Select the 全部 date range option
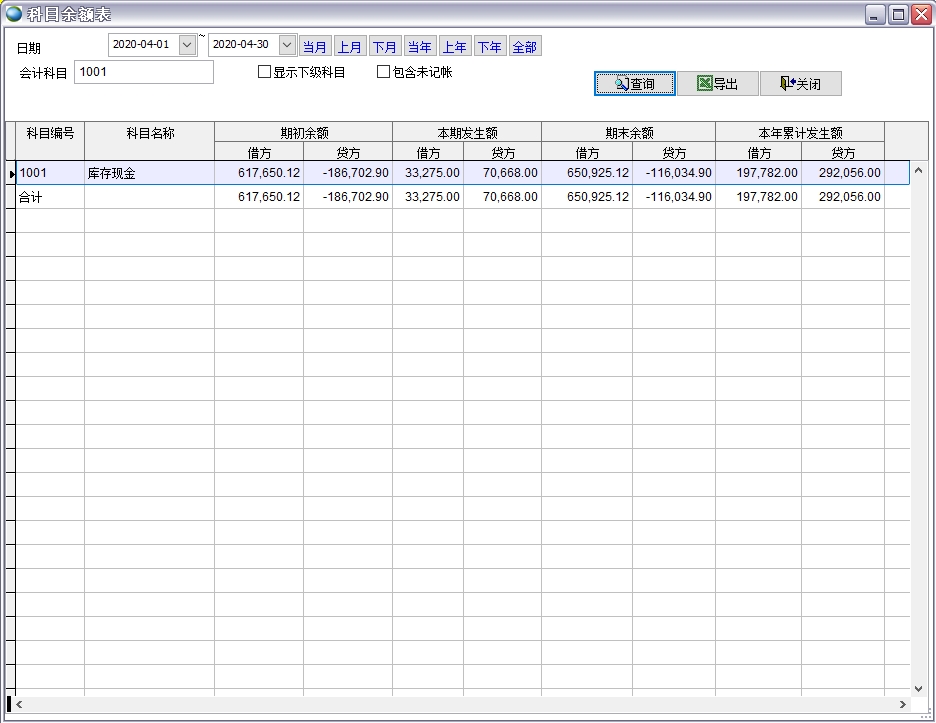The width and height of the screenshot is (936, 723). click(x=524, y=47)
